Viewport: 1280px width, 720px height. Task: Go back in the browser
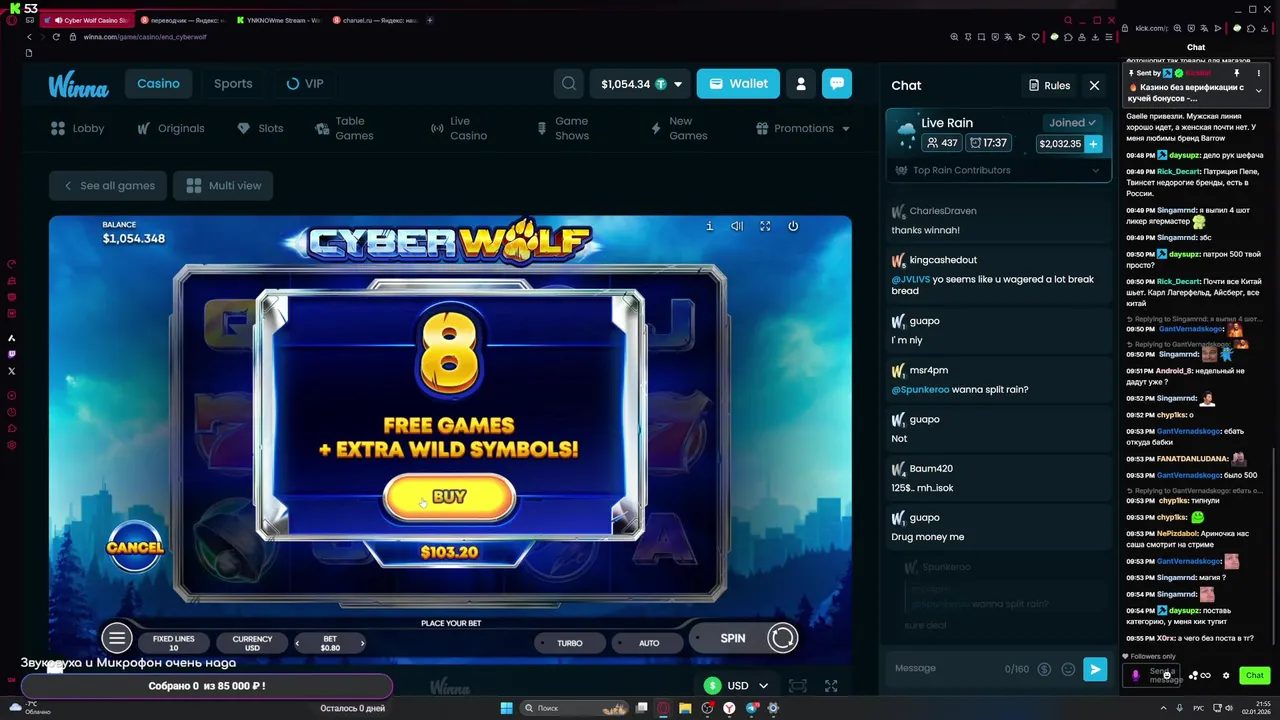[29, 37]
